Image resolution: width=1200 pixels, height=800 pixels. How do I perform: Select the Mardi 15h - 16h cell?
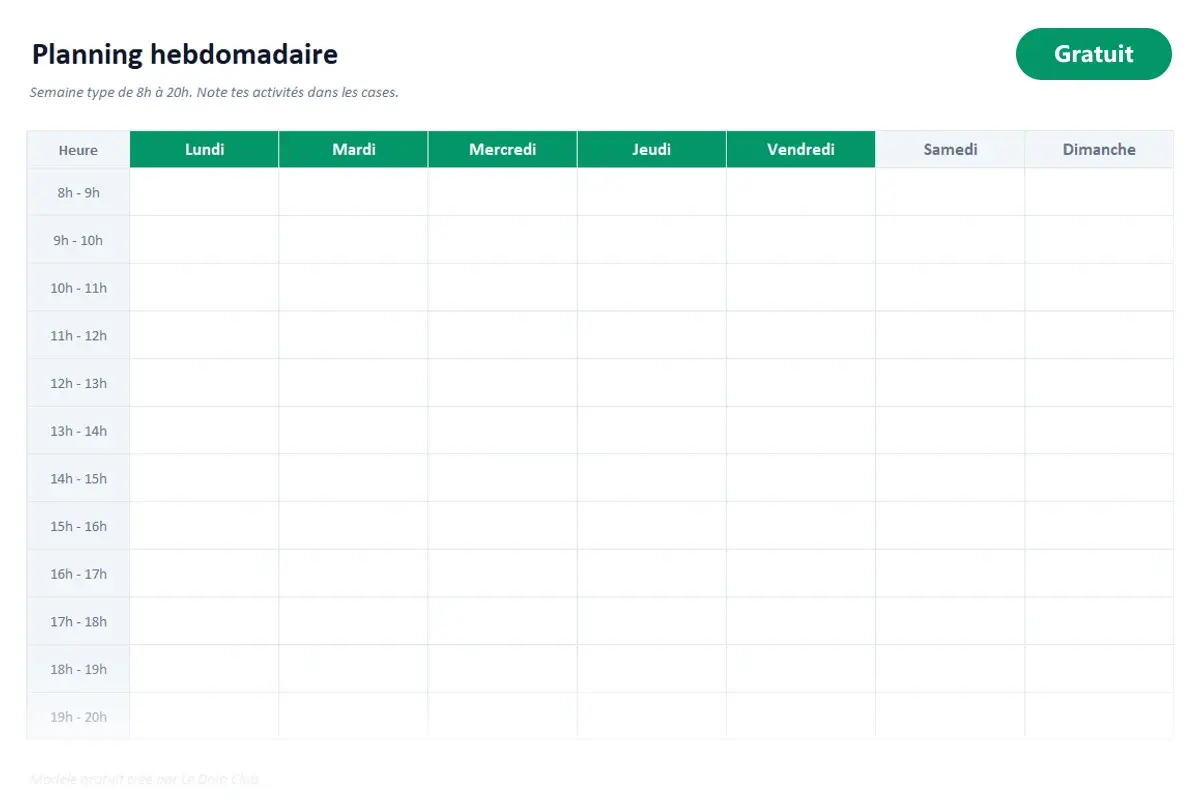point(353,526)
